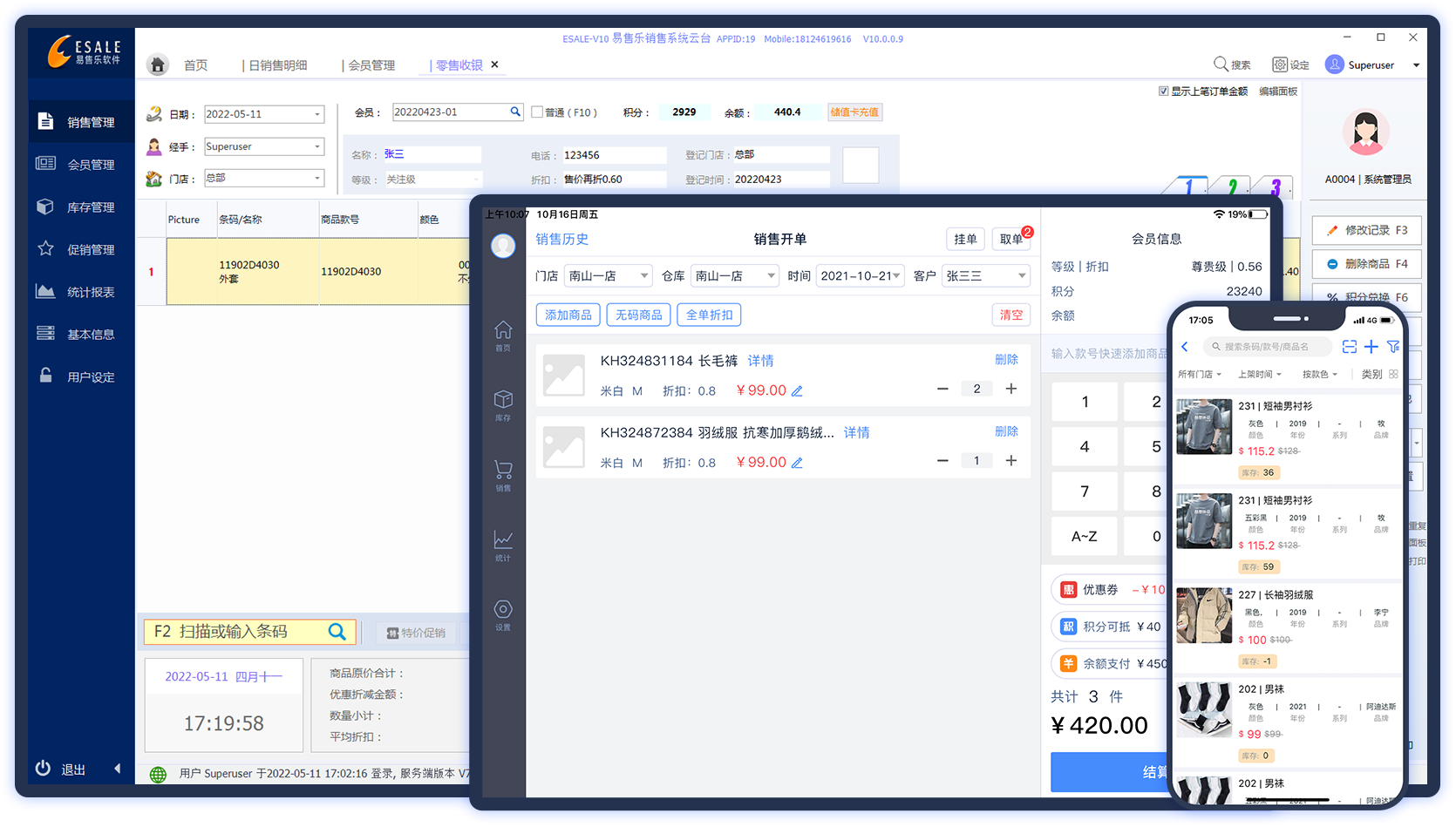
Task: Increase quantity of 长毛裤 with plus
Action: (1011, 389)
